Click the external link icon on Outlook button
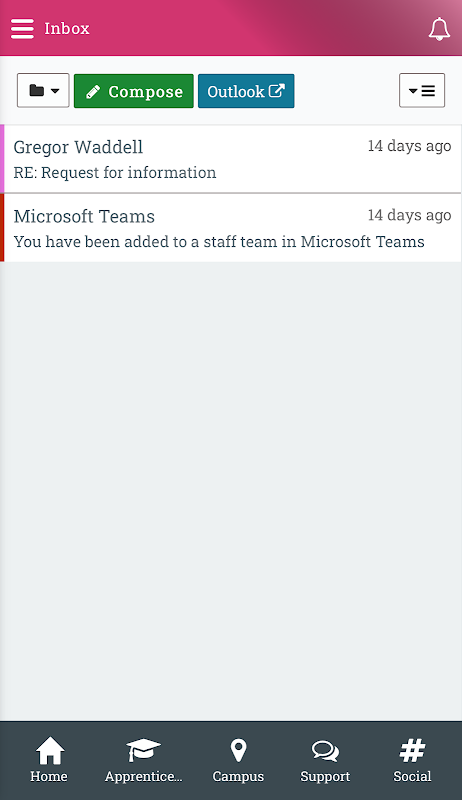 276,91
